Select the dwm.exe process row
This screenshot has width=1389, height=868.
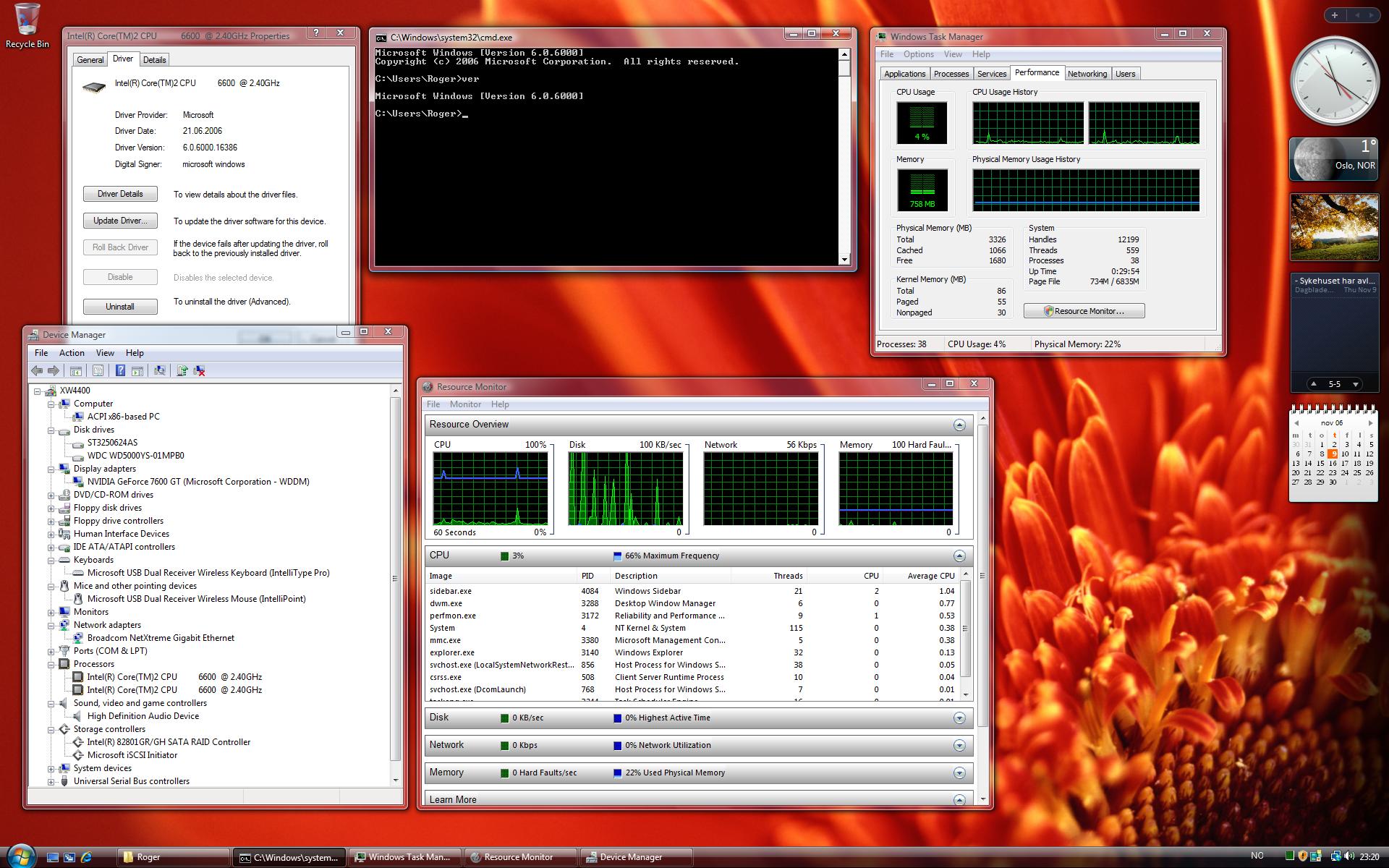692,603
